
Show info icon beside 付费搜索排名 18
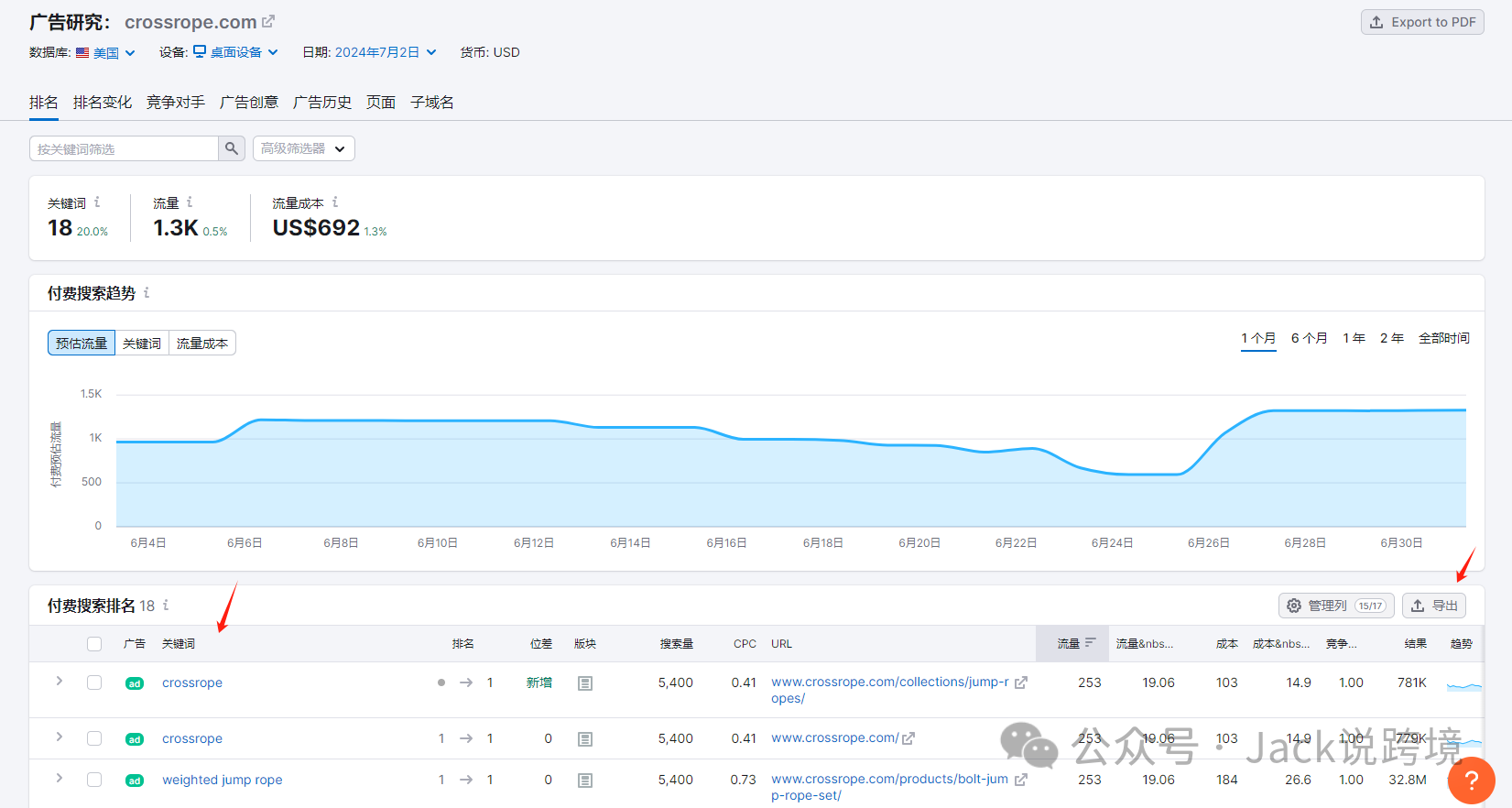tap(166, 606)
